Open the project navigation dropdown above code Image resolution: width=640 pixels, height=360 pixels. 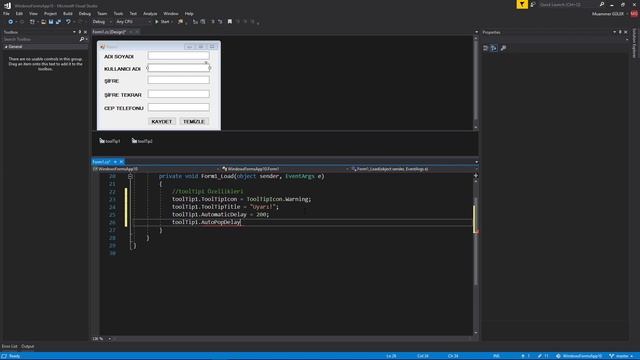(x=156, y=169)
